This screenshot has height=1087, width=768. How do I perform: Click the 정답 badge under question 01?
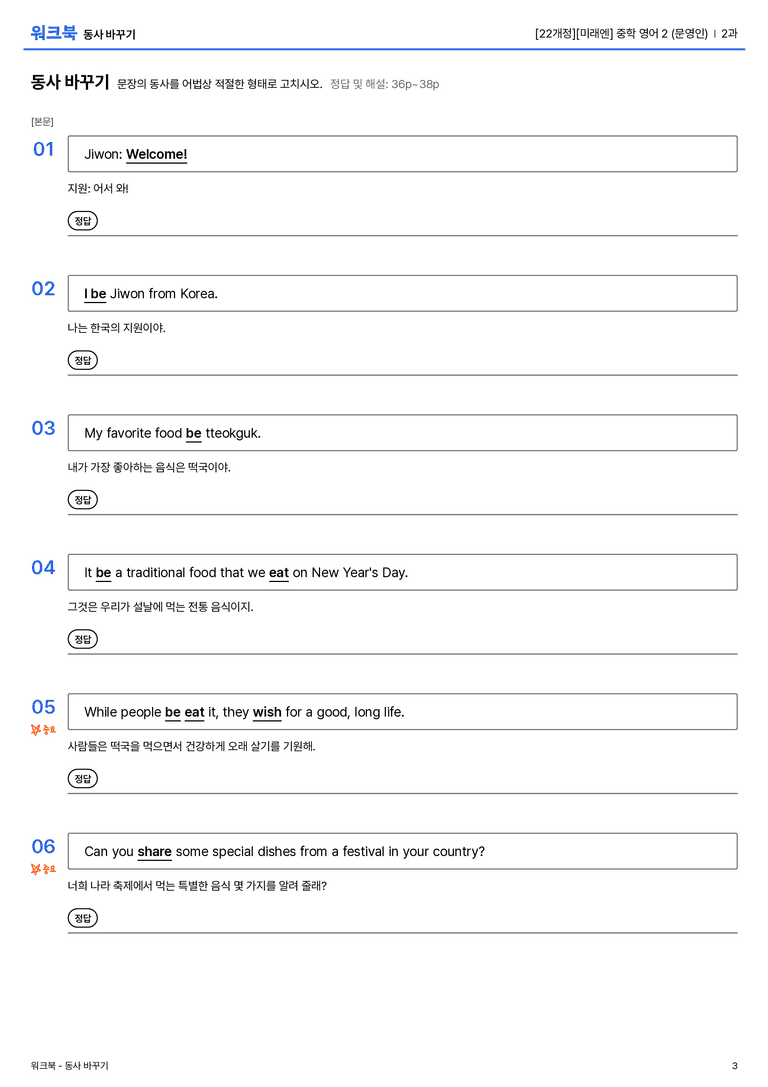(x=82, y=220)
